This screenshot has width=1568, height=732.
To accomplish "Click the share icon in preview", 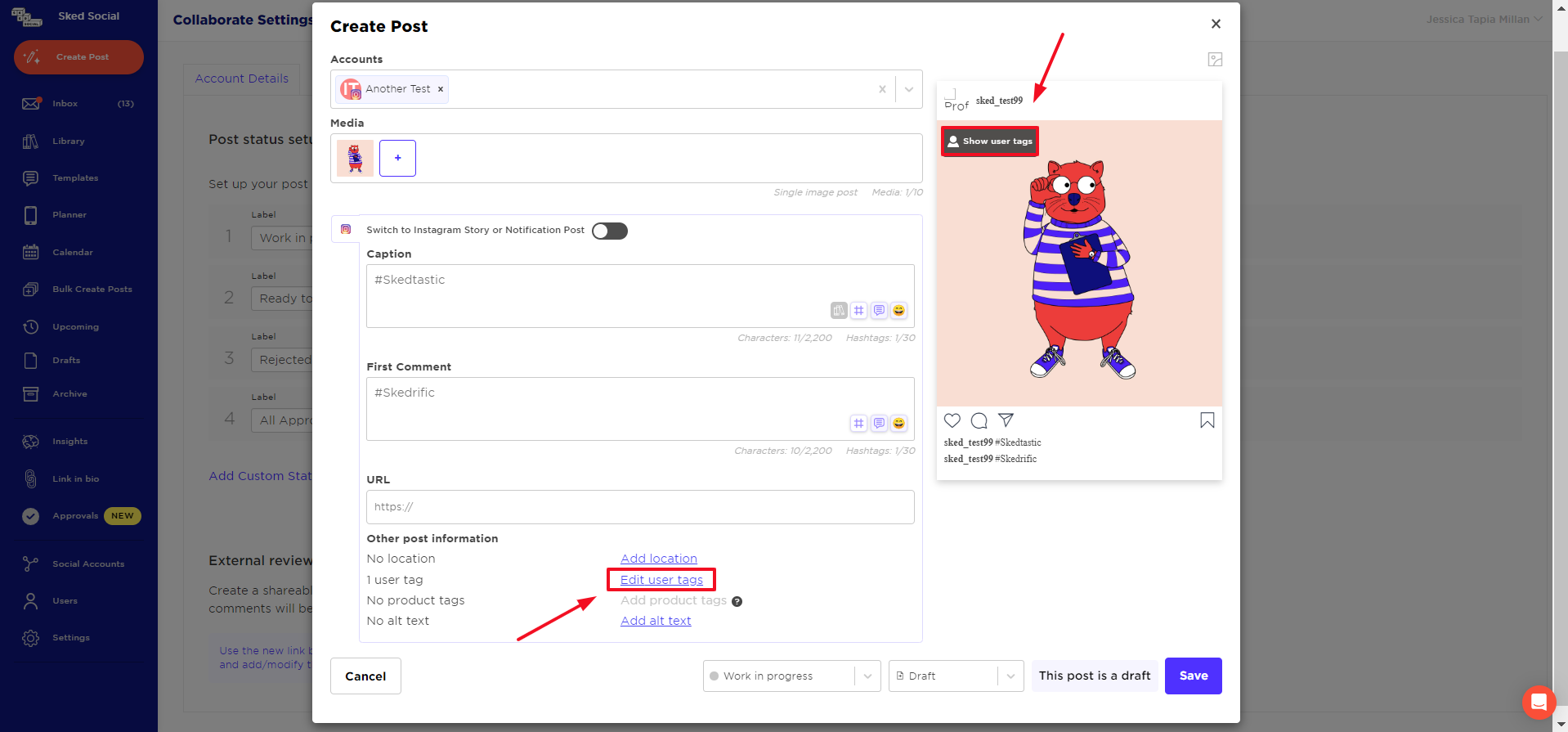I will point(1006,420).
